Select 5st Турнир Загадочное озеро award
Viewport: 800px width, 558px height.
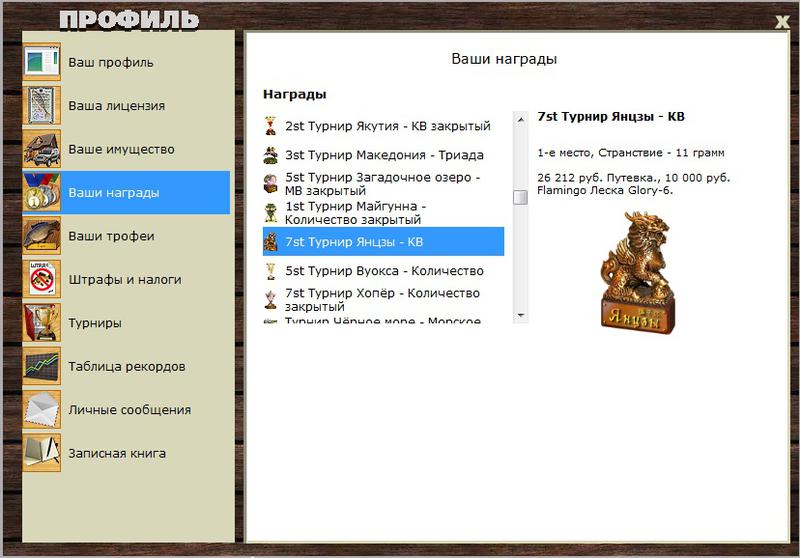click(x=383, y=184)
